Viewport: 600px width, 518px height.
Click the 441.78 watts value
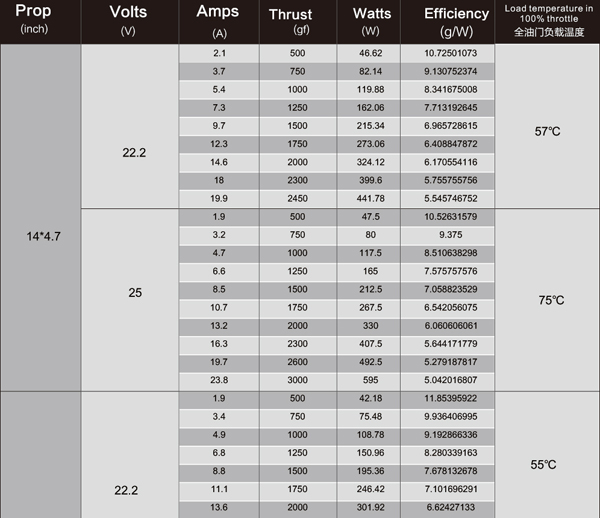point(371,198)
